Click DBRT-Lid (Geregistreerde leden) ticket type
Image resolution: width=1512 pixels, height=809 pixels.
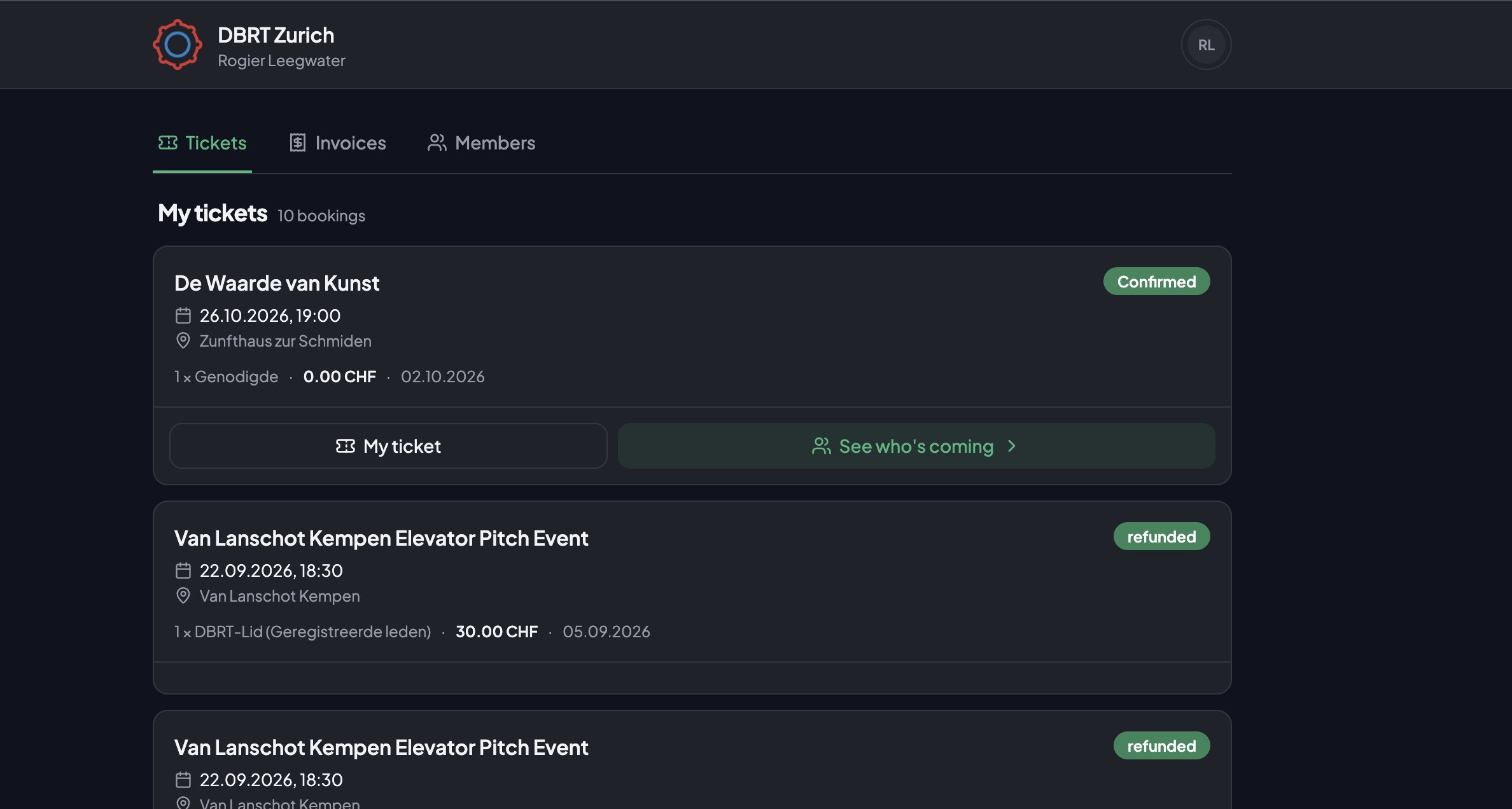pos(303,632)
